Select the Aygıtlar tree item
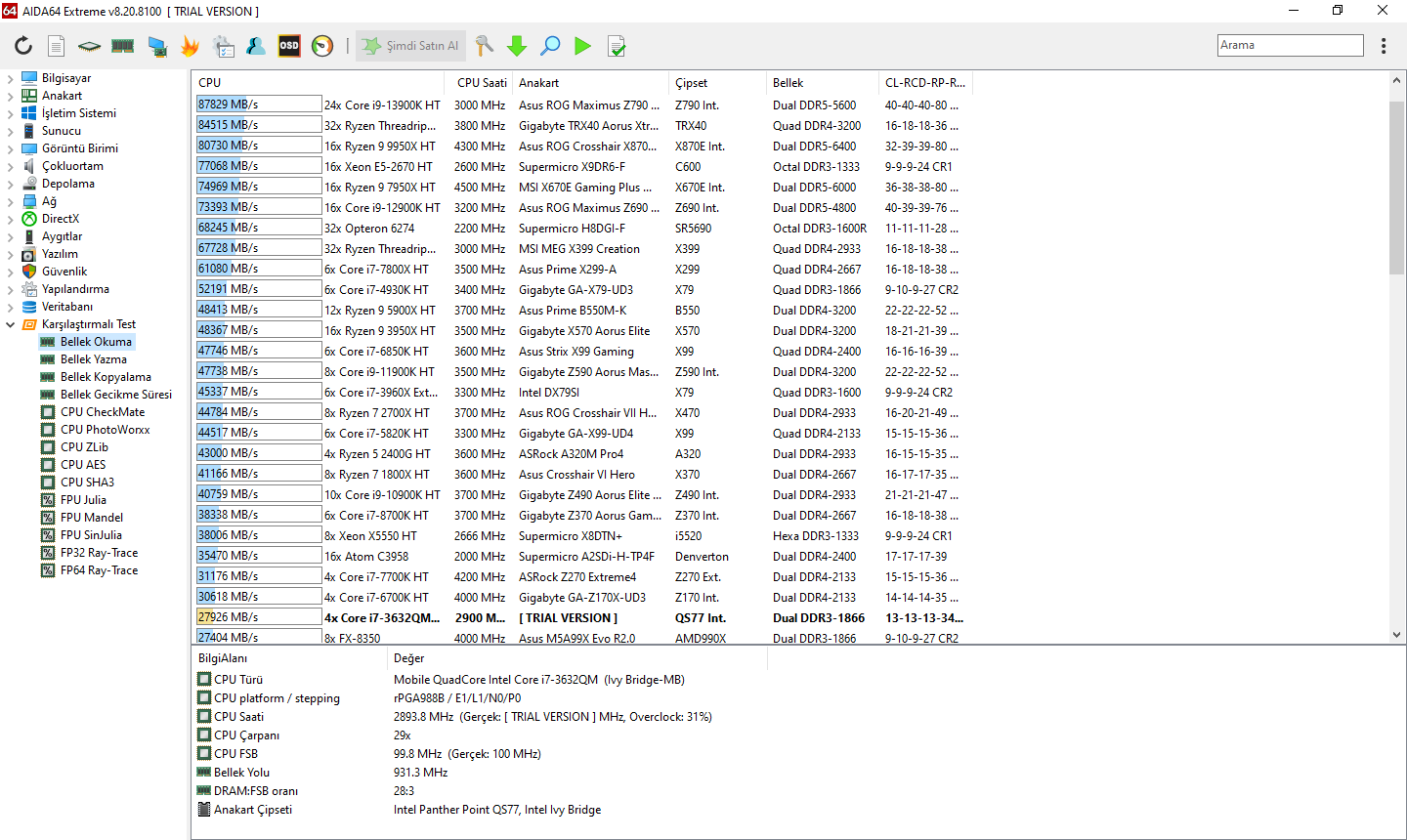 tap(62, 236)
